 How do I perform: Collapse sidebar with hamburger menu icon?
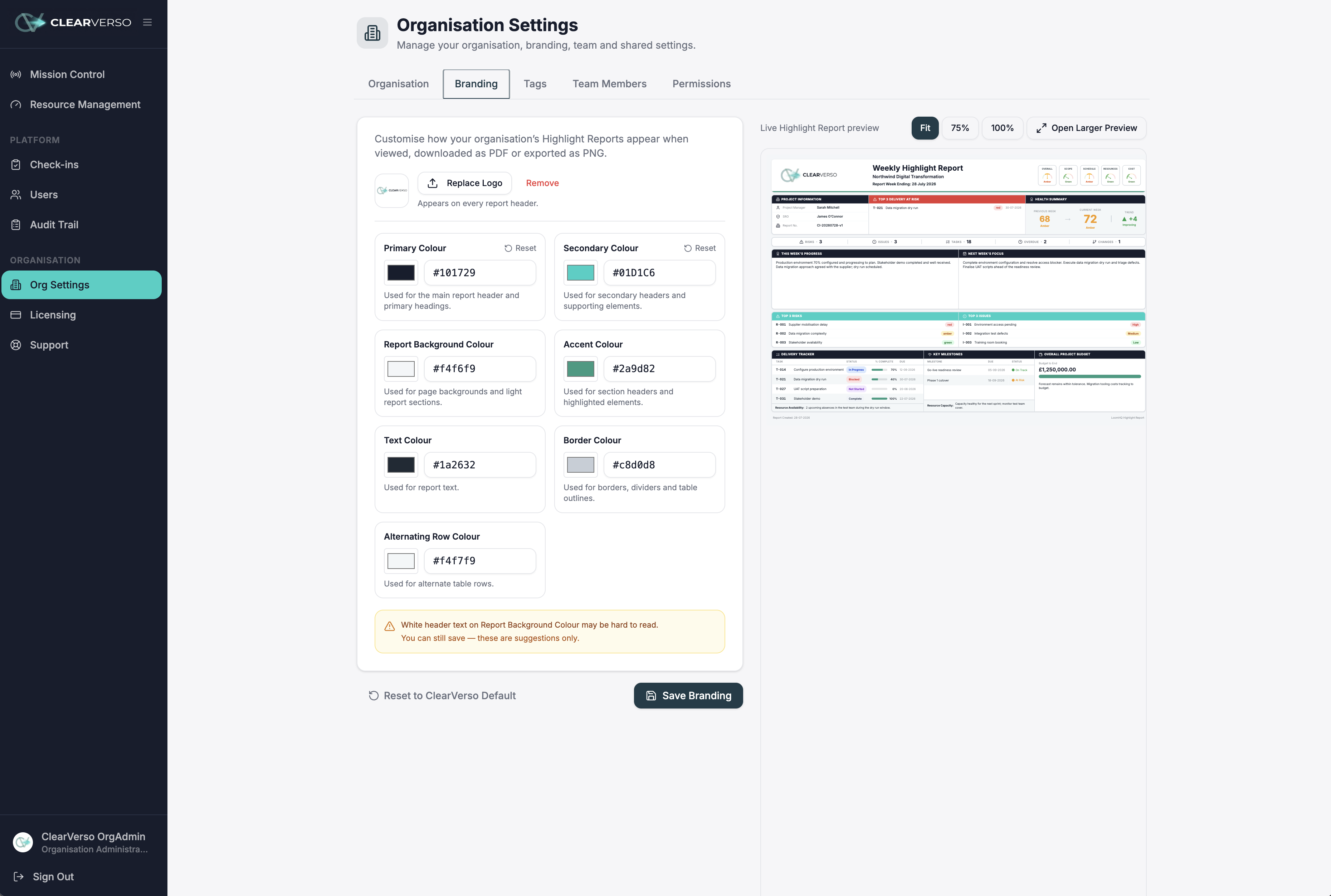(147, 22)
